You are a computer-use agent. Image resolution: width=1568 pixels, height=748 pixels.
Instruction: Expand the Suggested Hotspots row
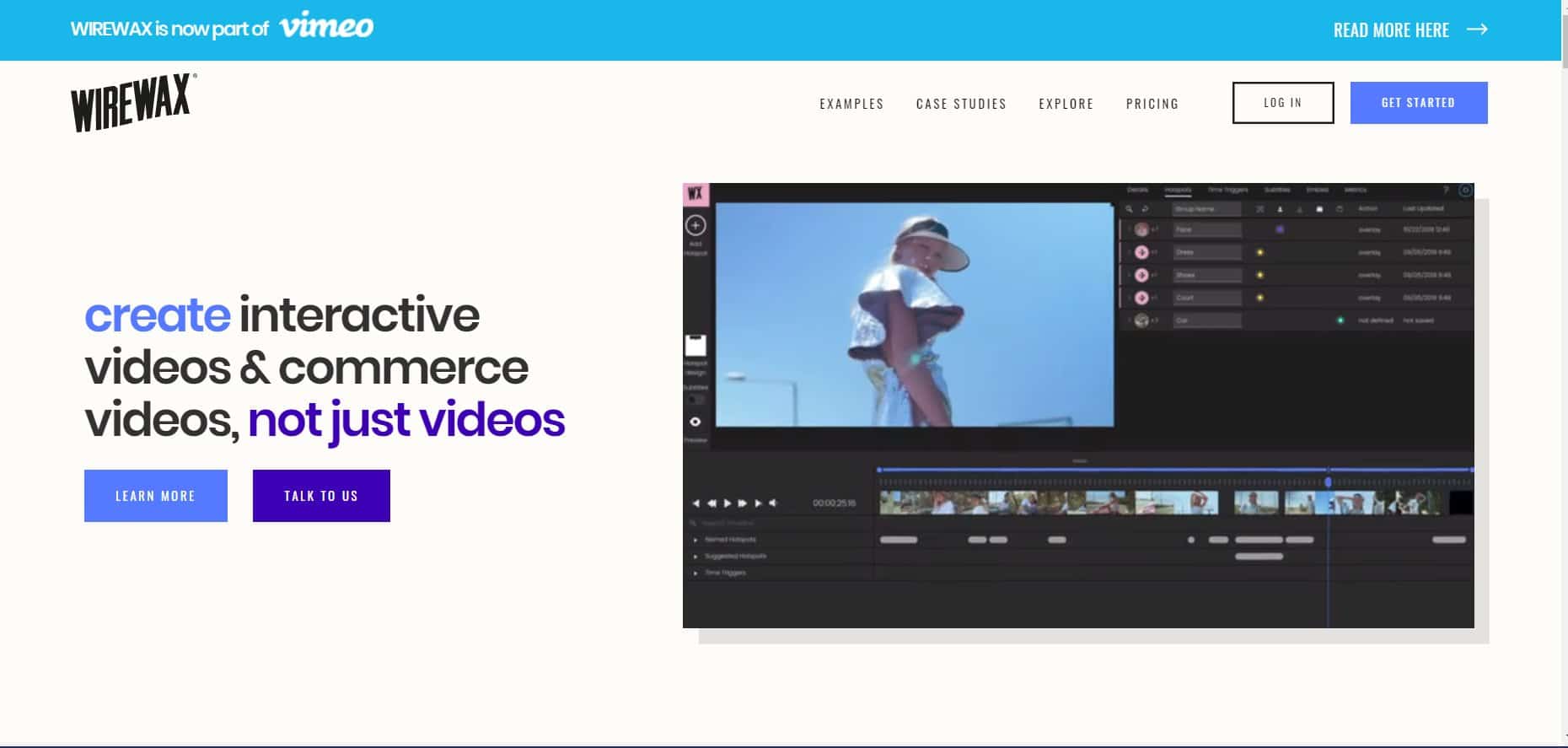tap(695, 557)
